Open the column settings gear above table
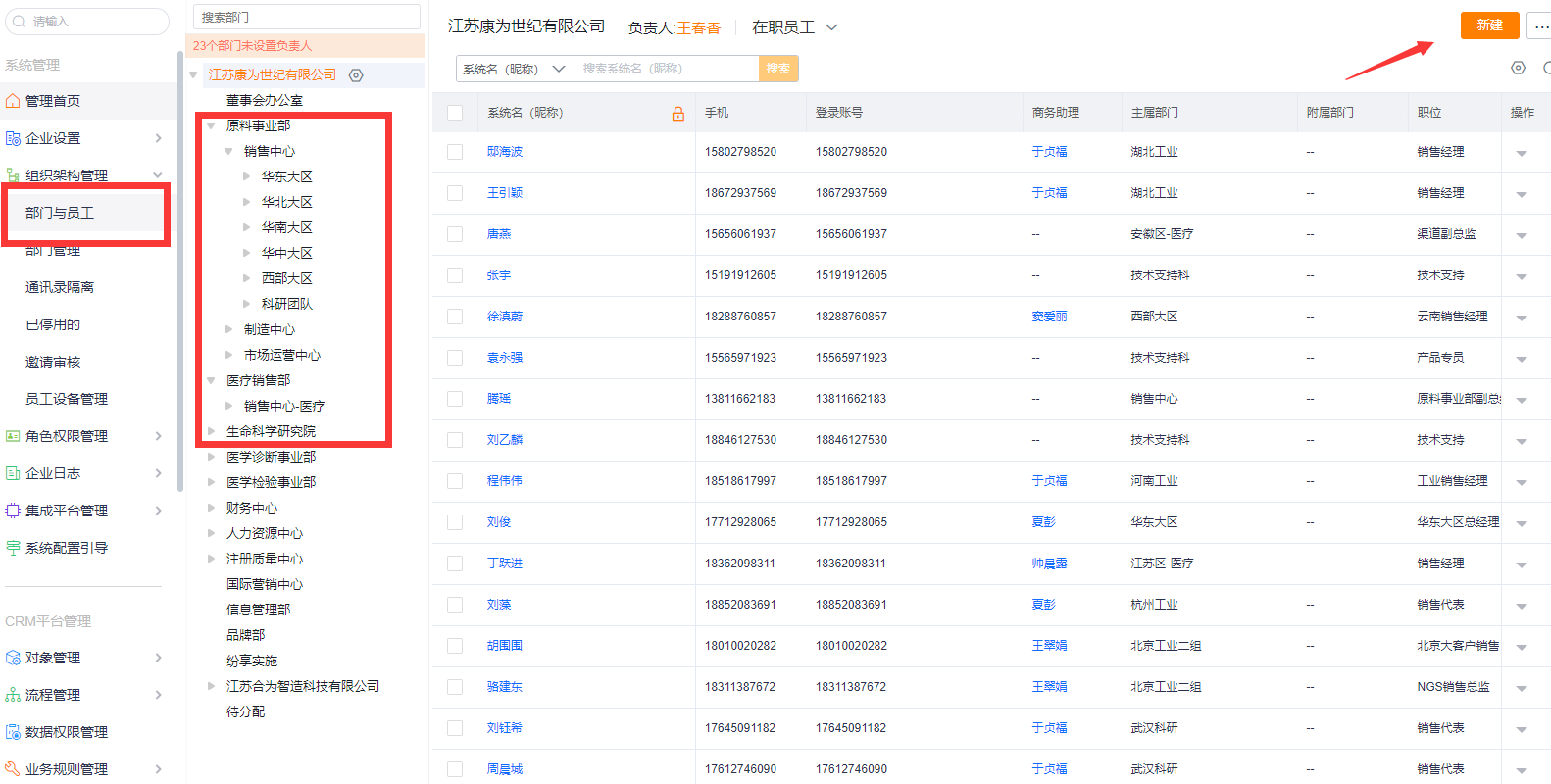The width and height of the screenshot is (1551, 784). [1518, 68]
